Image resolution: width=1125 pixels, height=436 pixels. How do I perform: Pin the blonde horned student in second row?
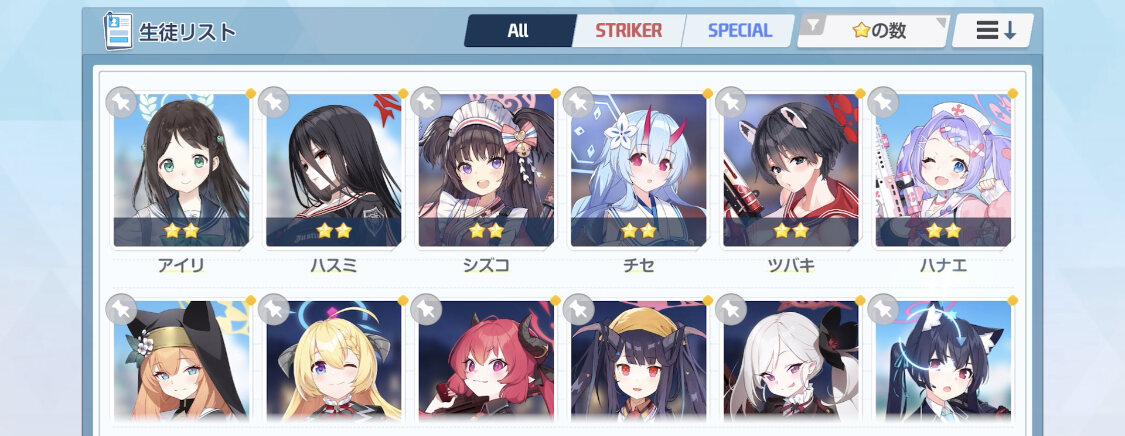tap(273, 309)
